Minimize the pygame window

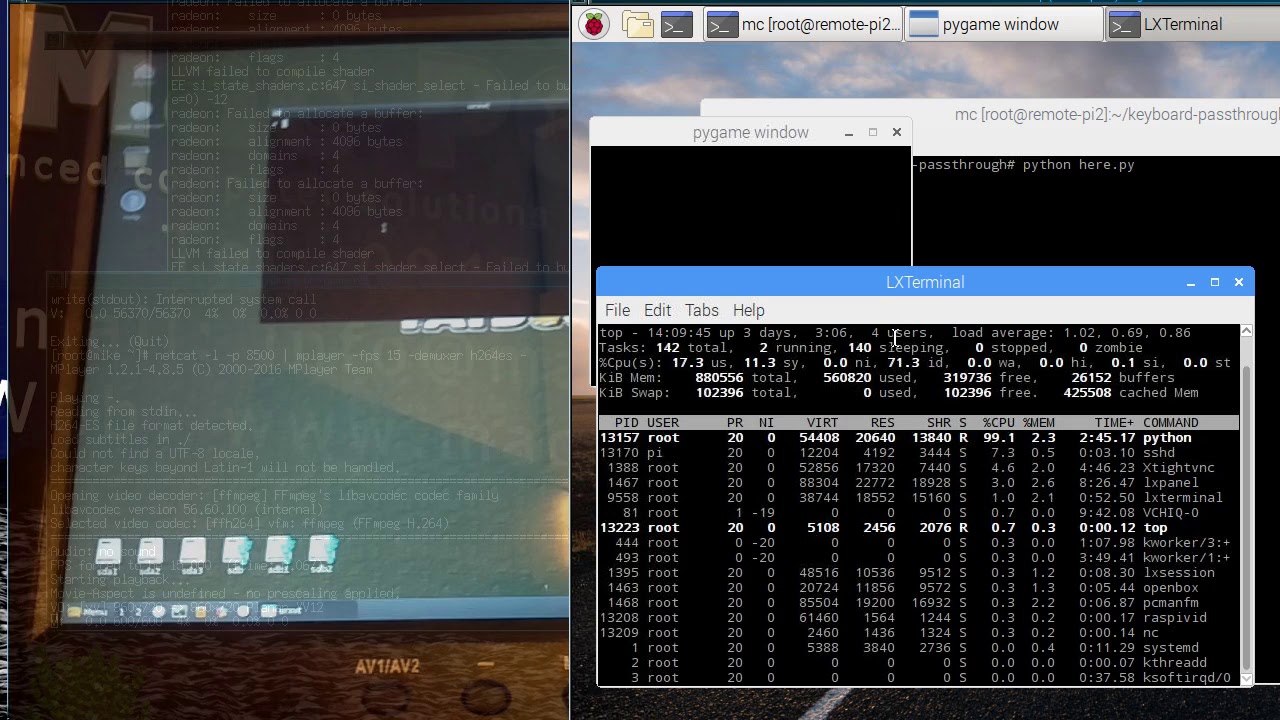(x=849, y=133)
